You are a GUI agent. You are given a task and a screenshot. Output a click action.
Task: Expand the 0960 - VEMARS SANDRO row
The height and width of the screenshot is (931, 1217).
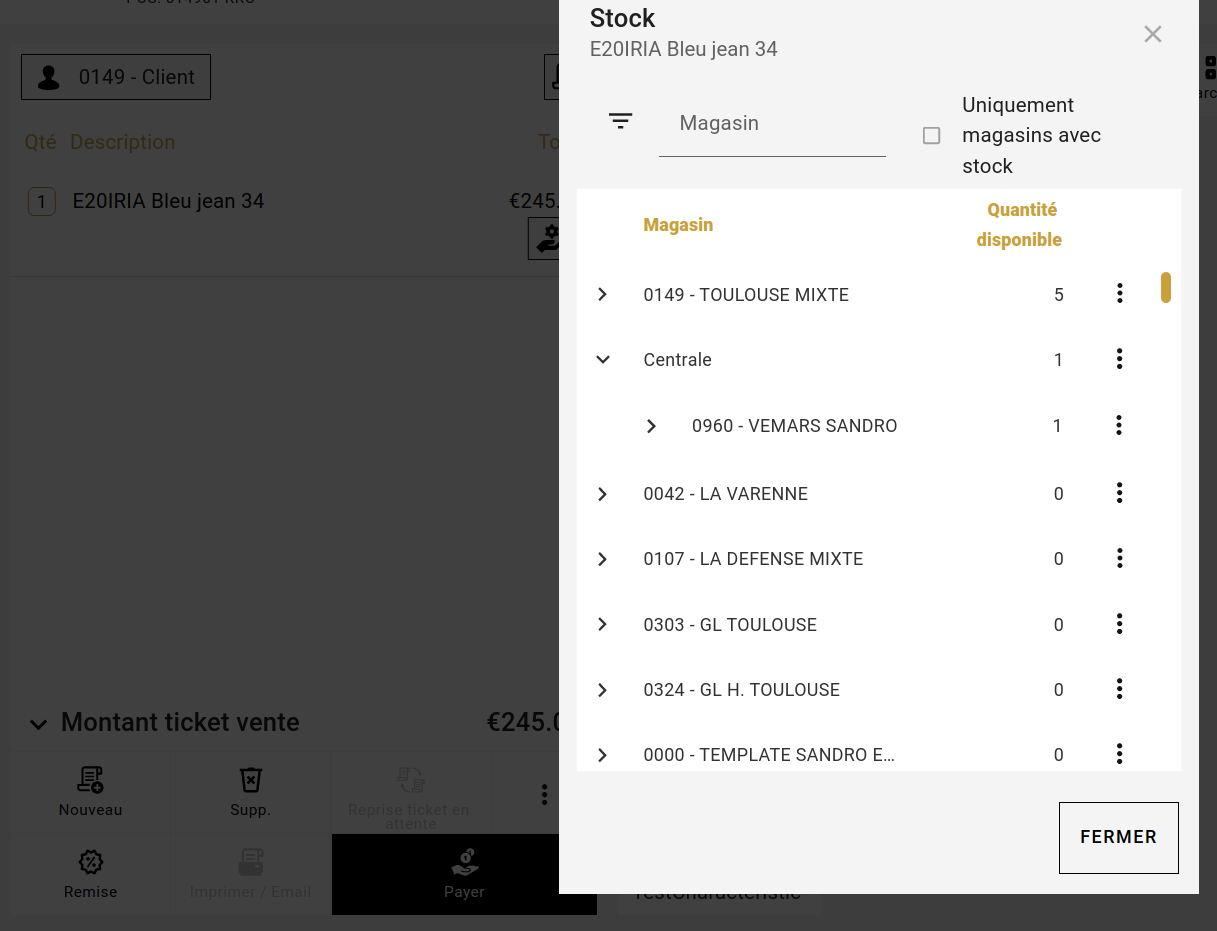(x=651, y=426)
